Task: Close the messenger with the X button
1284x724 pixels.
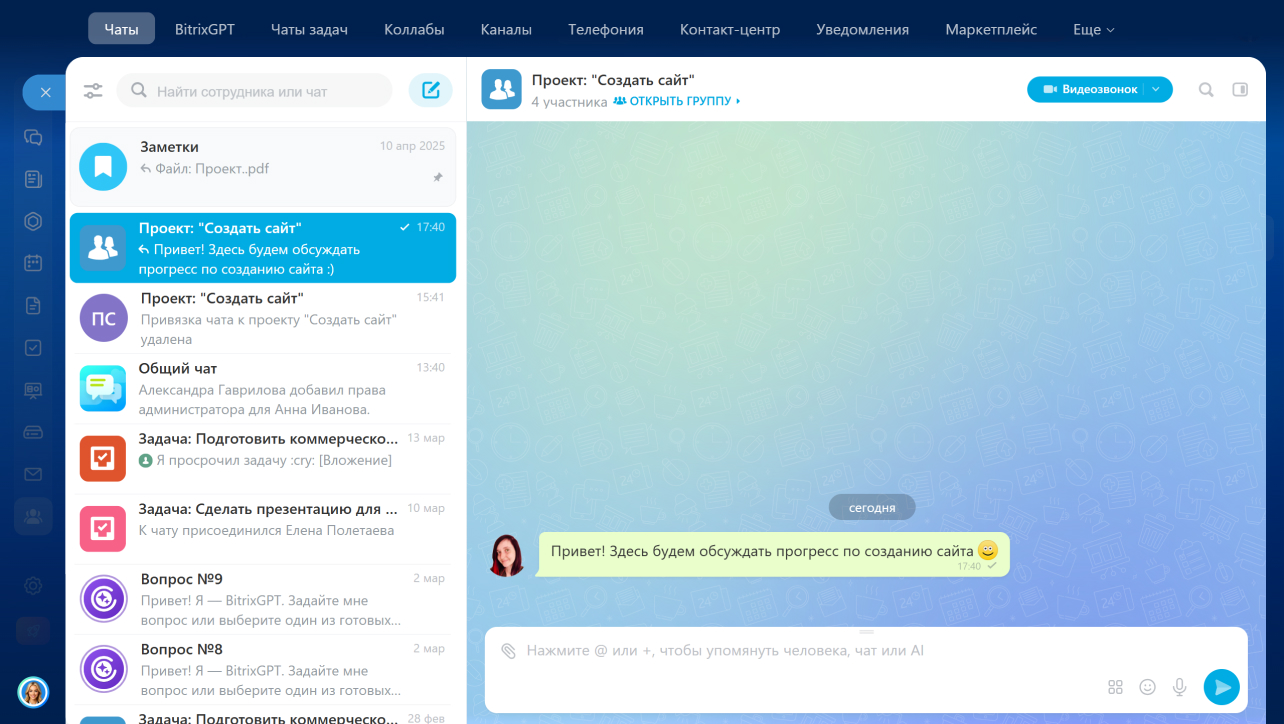Action: pyautogui.click(x=45, y=92)
